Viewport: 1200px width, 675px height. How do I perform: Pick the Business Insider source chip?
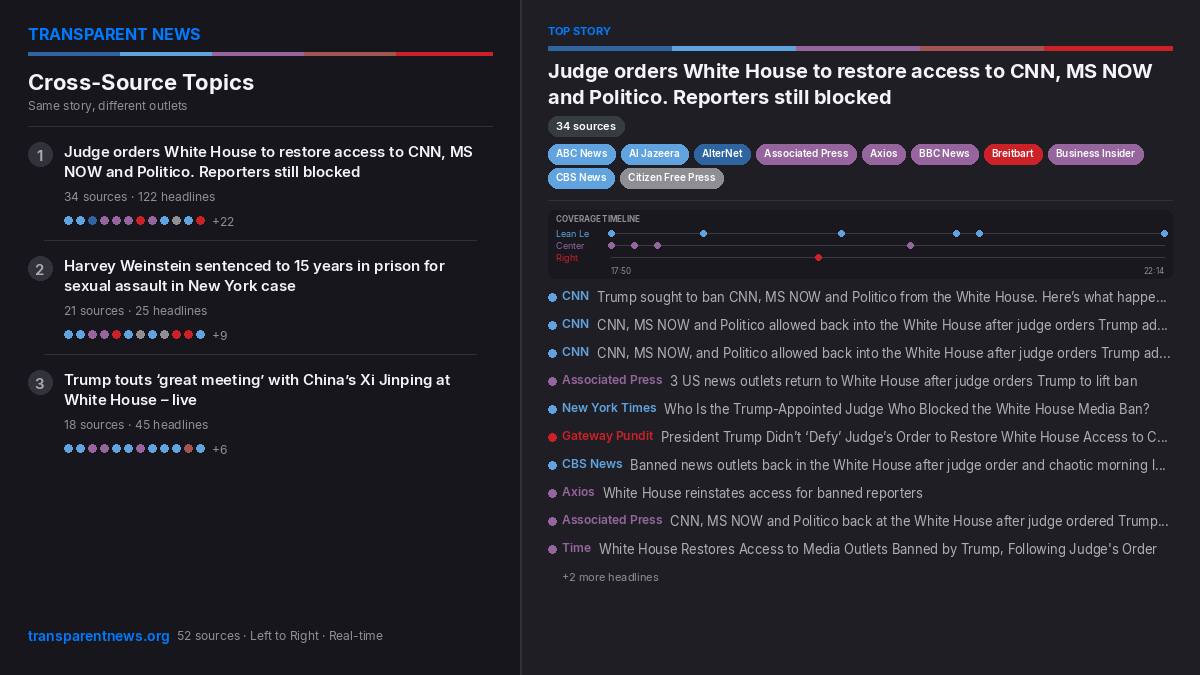[1095, 154]
